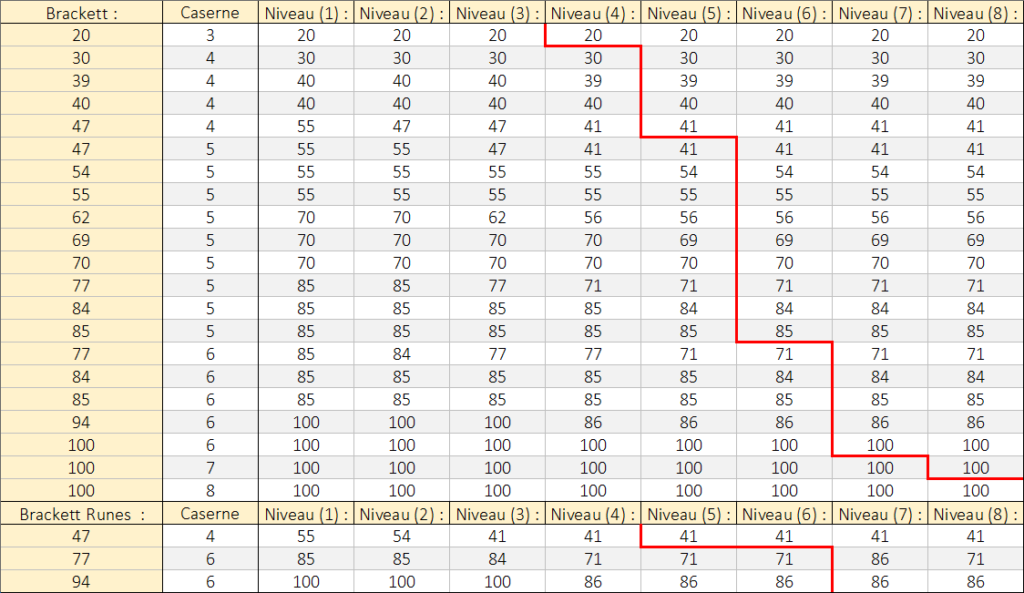The image size is (1024, 593).
Task: Select the Caserne cell containing 7
Action: 209,467
